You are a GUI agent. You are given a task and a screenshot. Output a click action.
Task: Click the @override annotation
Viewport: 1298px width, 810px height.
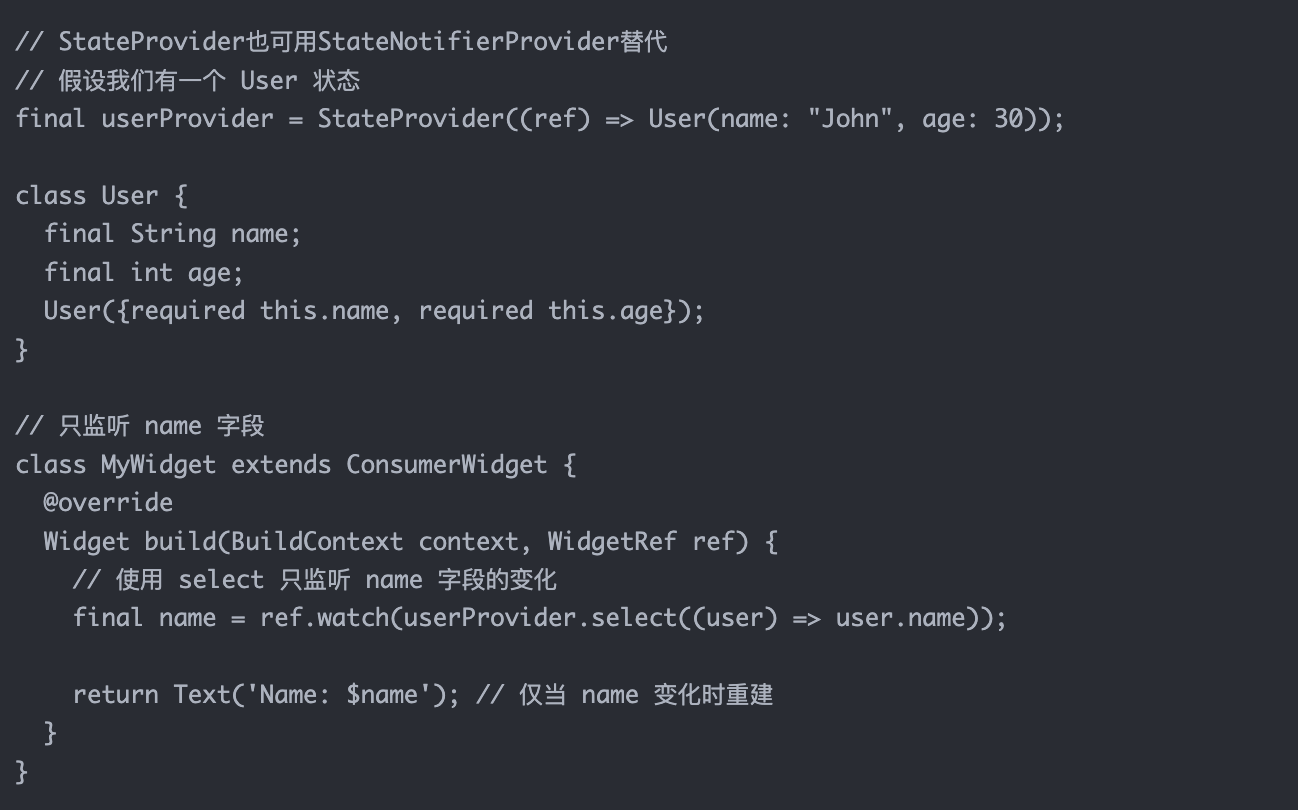[108, 503]
